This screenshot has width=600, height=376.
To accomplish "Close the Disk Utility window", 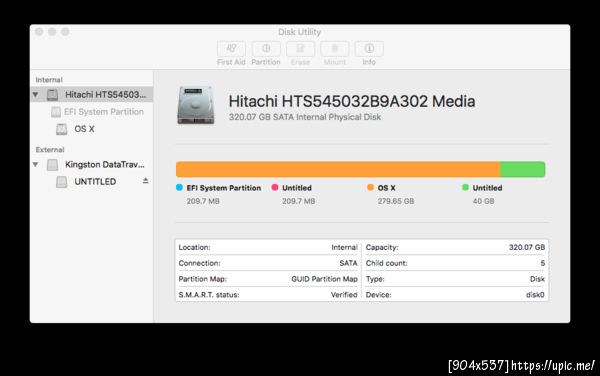I will (39, 31).
